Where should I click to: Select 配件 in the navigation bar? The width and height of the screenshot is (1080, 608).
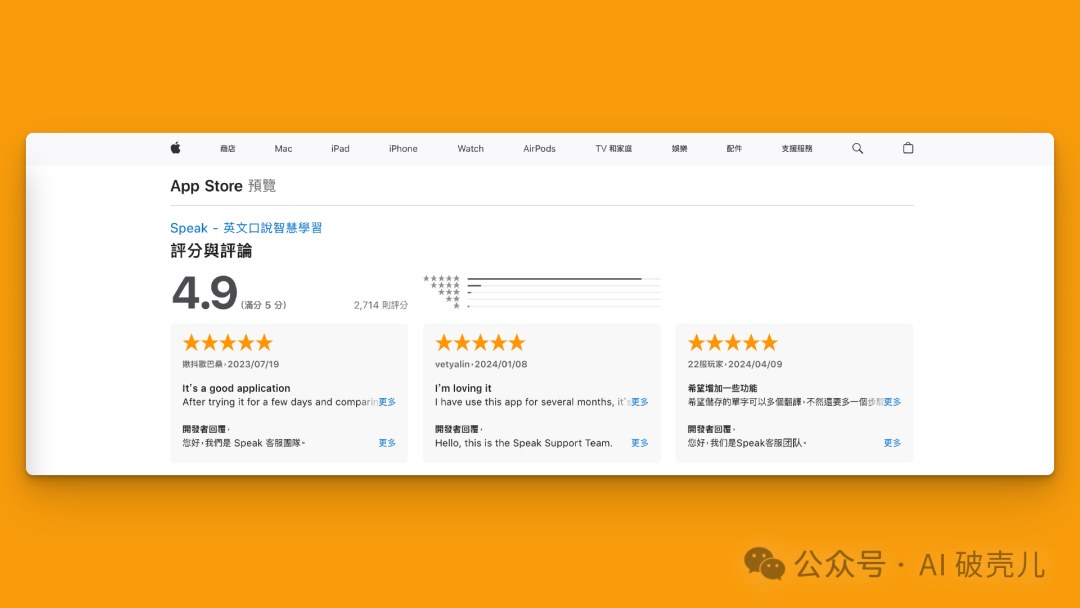tap(734, 149)
